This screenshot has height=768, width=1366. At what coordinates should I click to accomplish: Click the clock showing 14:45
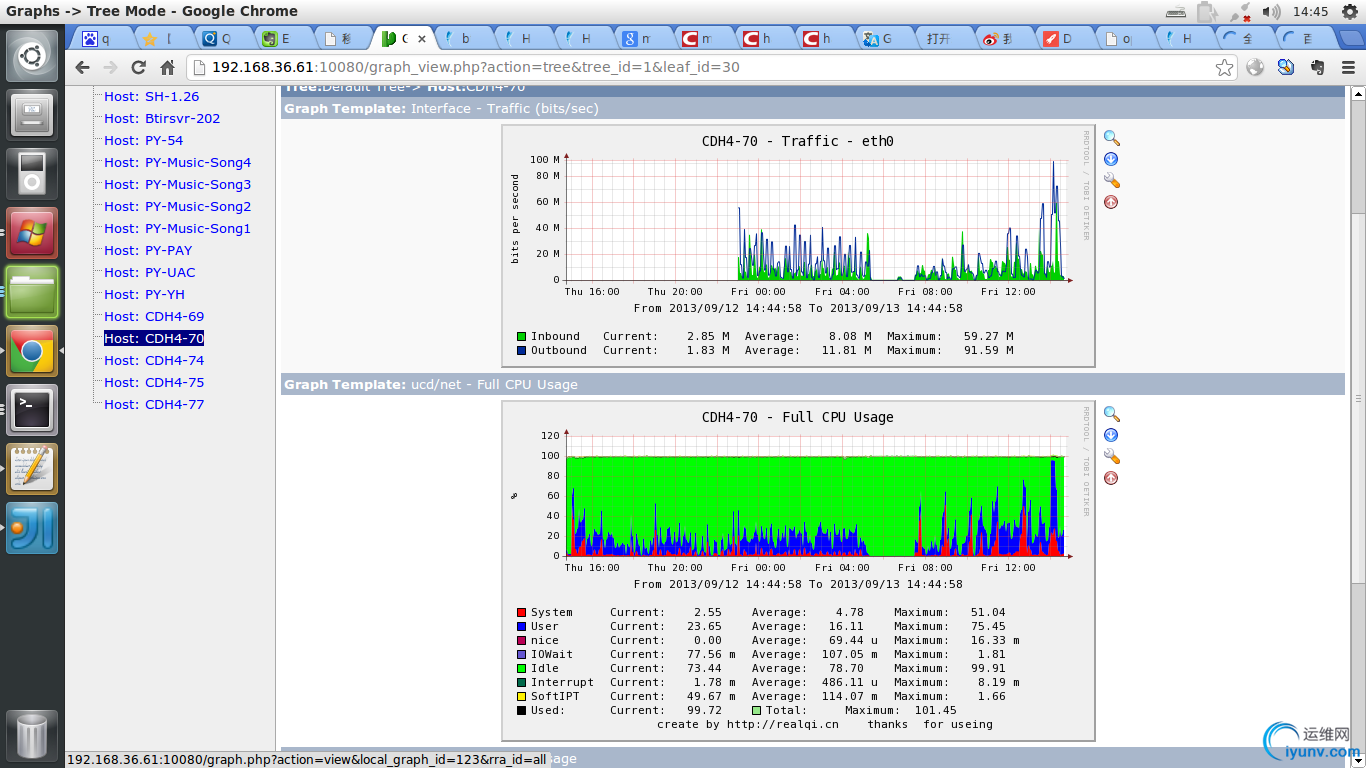click(x=1310, y=11)
